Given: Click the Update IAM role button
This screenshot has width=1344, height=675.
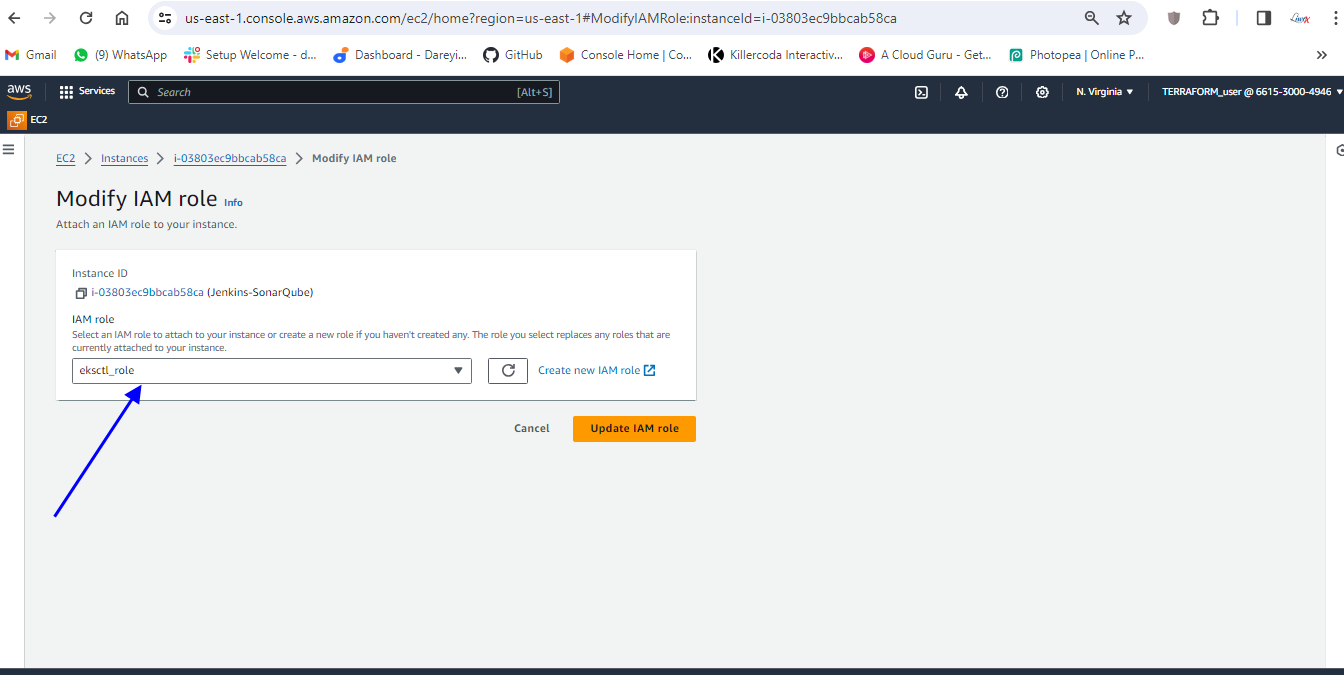Looking at the screenshot, I should click(634, 429).
